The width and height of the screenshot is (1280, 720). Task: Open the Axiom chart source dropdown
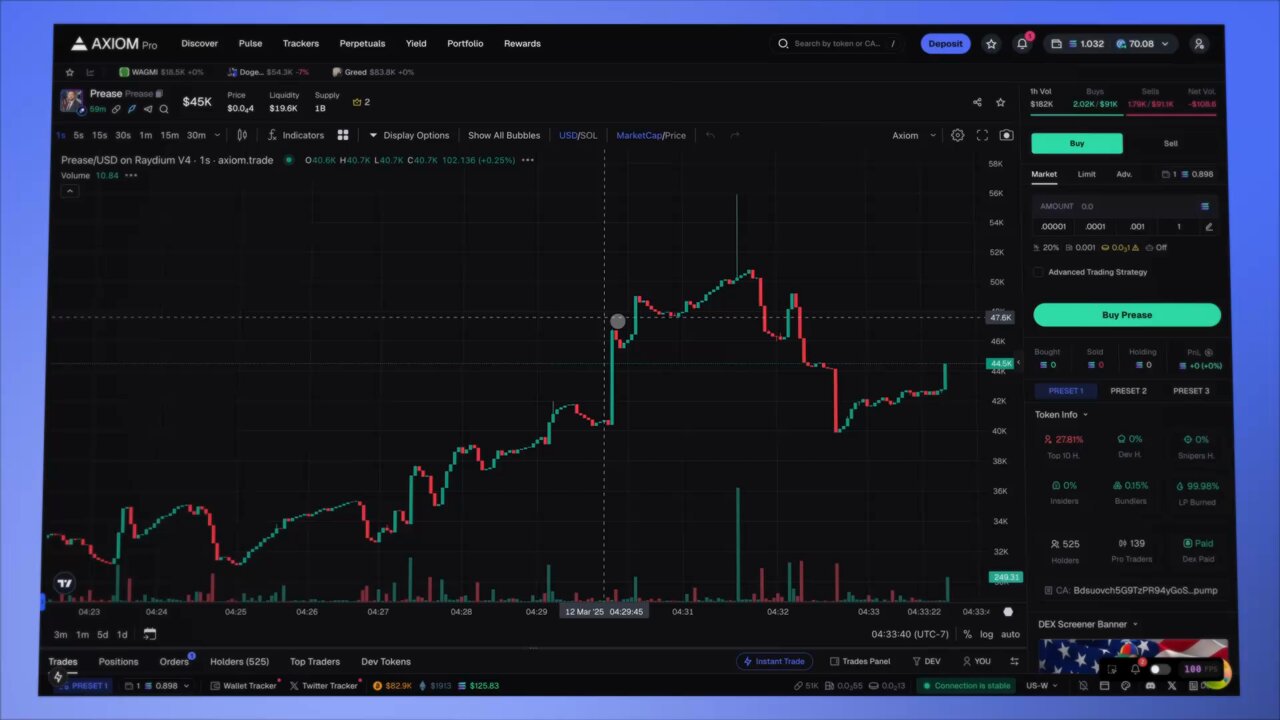pos(914,135)
